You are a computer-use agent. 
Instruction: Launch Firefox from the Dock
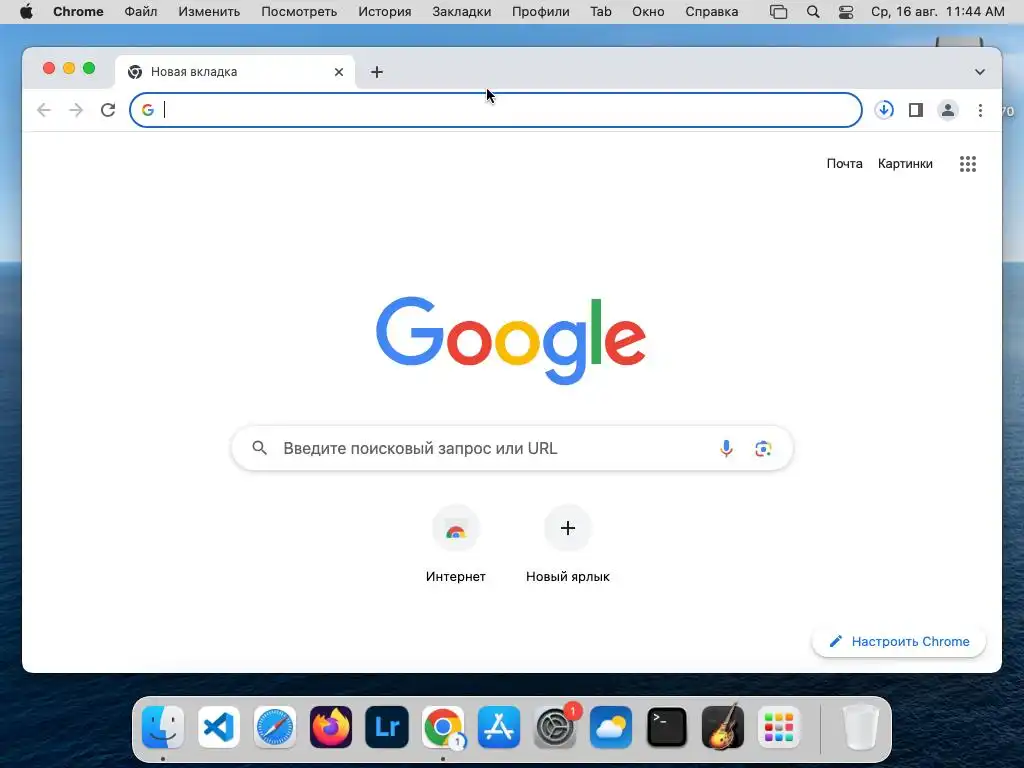(x=330, y=726)
